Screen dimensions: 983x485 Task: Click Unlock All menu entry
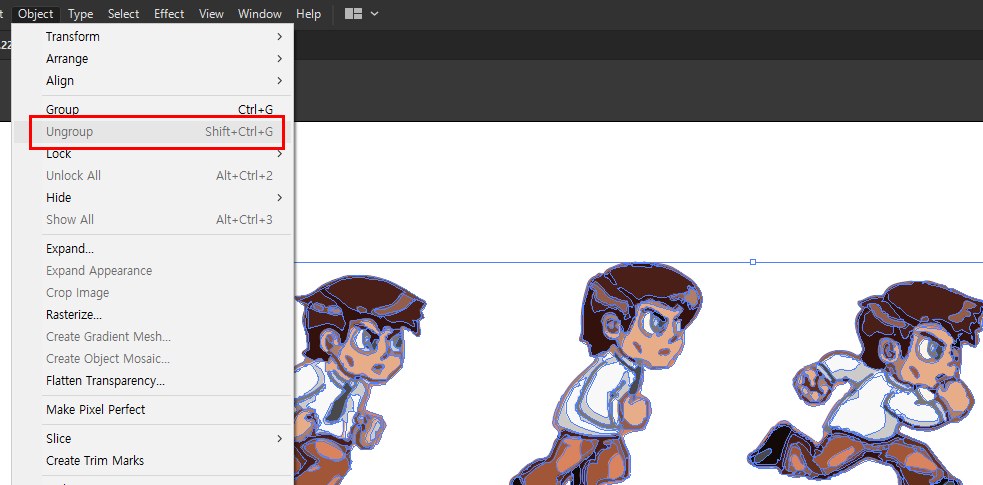[152, 175]
